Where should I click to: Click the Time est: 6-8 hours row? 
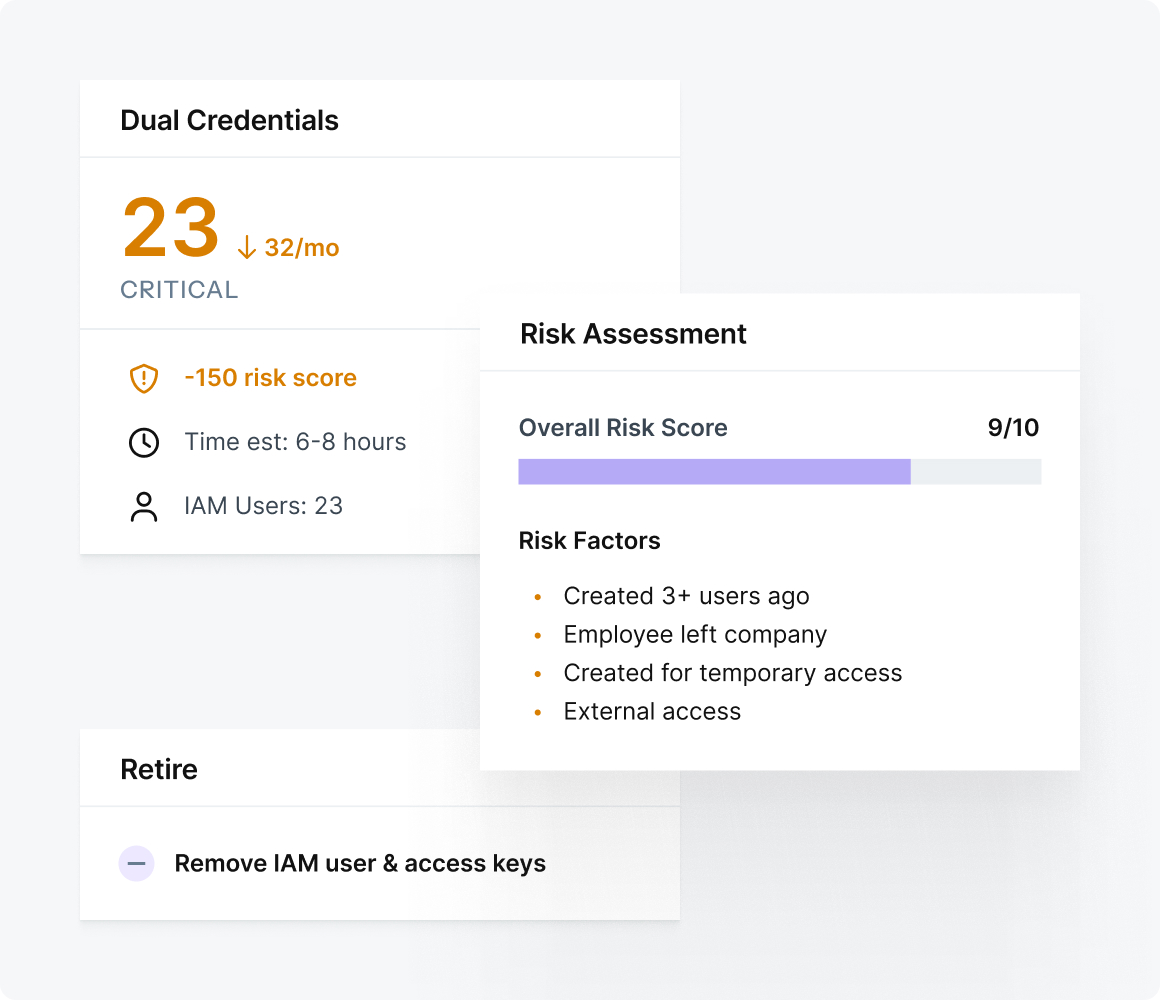295,442
